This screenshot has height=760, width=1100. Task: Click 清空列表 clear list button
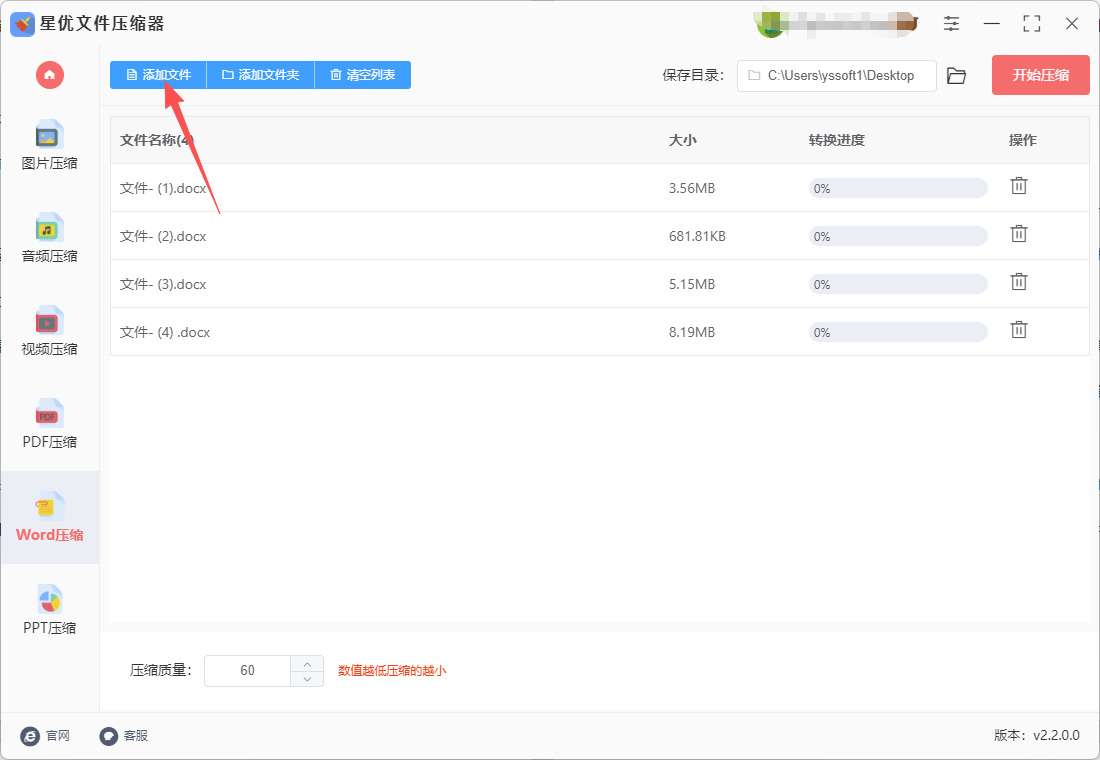pos(363,74)
